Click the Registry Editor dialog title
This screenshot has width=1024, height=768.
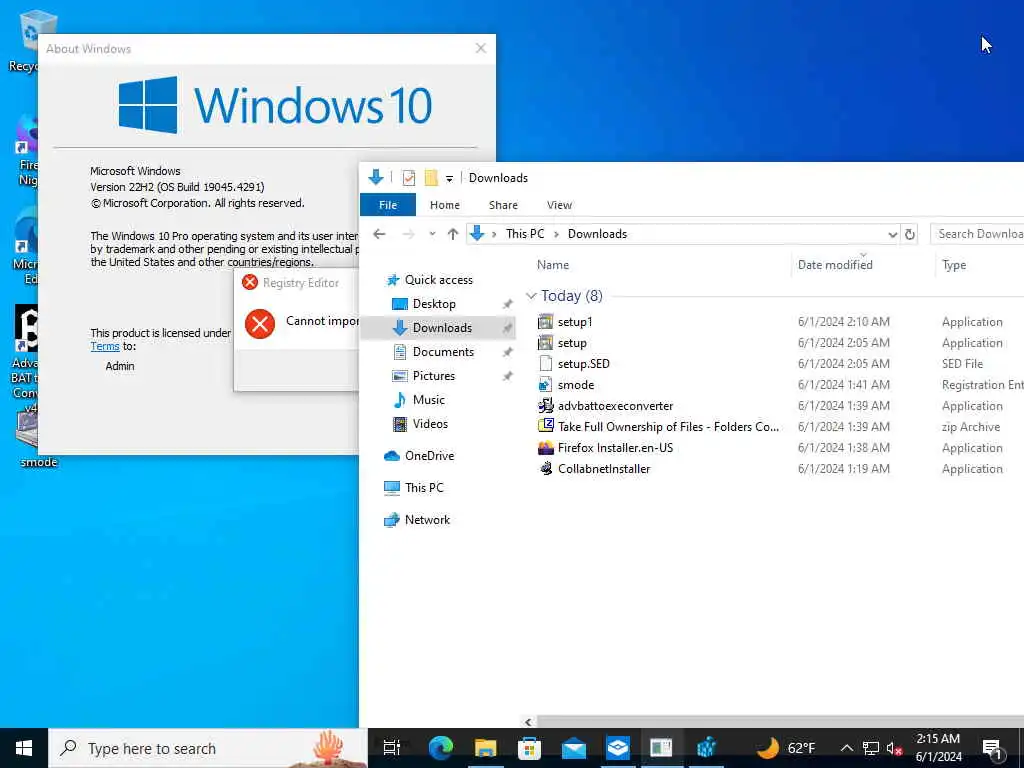[300, 283]
